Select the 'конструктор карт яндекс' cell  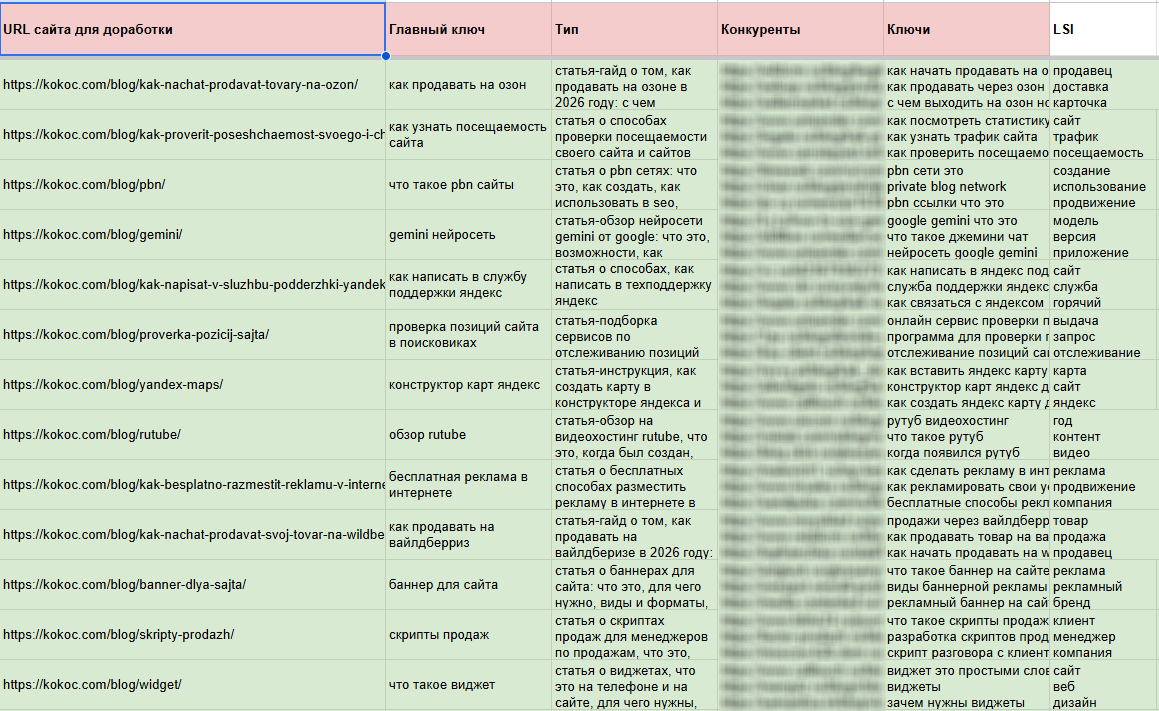click(469, 385)
